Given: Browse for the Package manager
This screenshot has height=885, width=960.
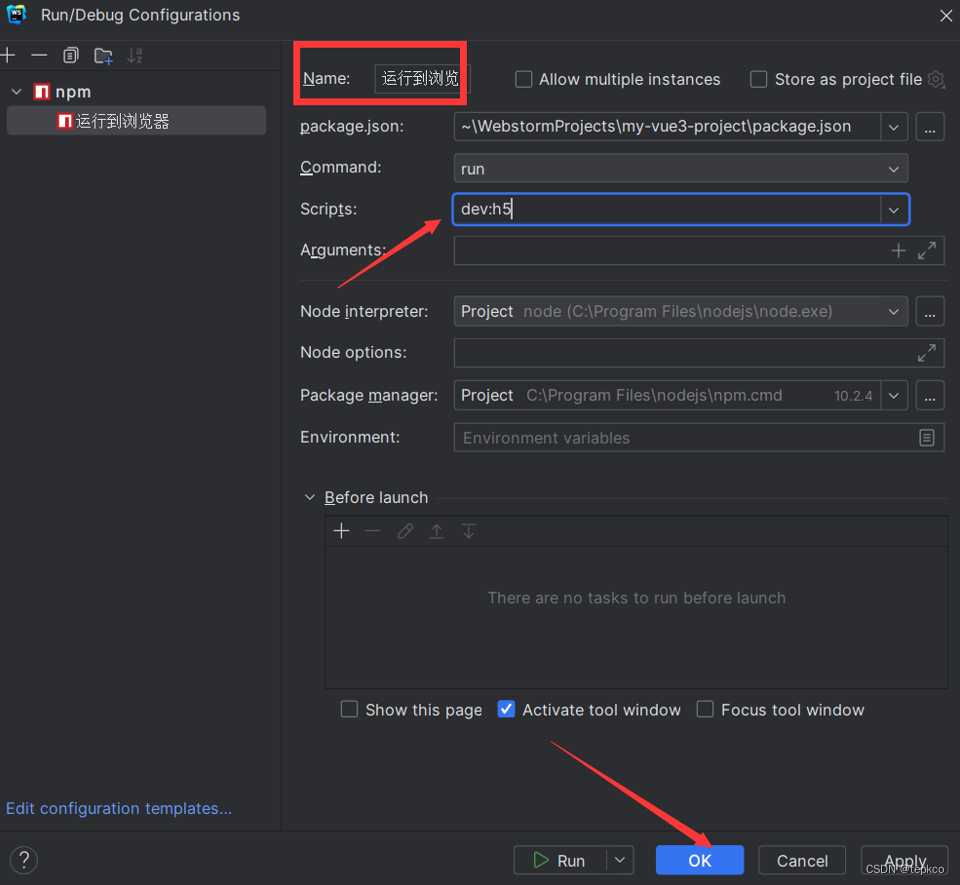Looking at the screenshot, I should point(930,396).
